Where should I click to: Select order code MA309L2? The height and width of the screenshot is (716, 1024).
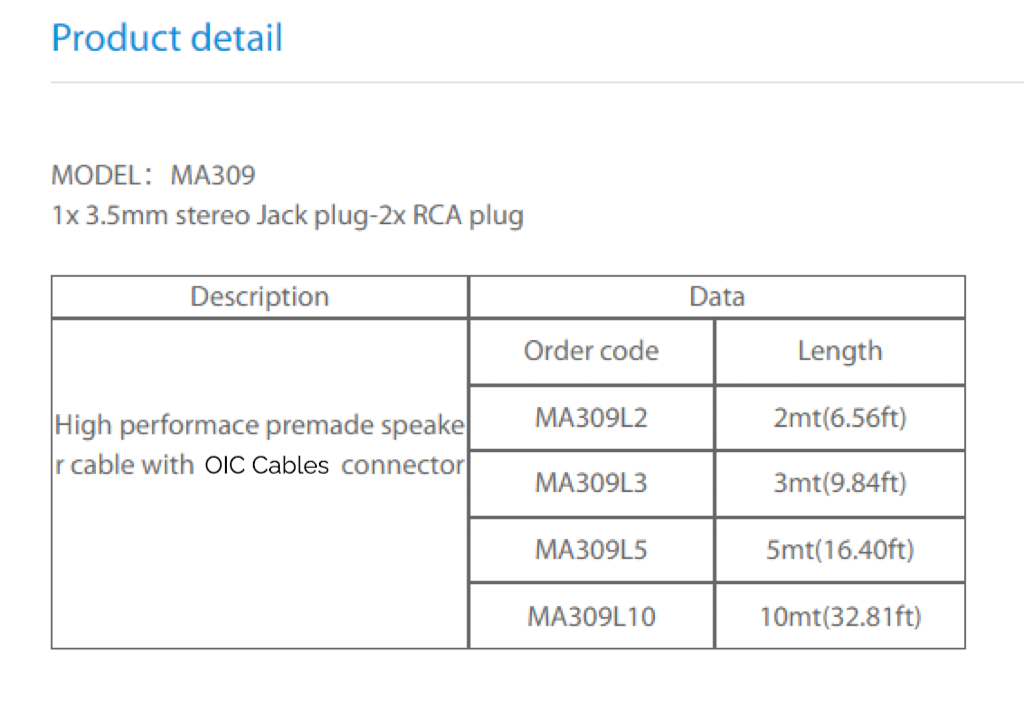pyautogui.click(x=591, y=417)
